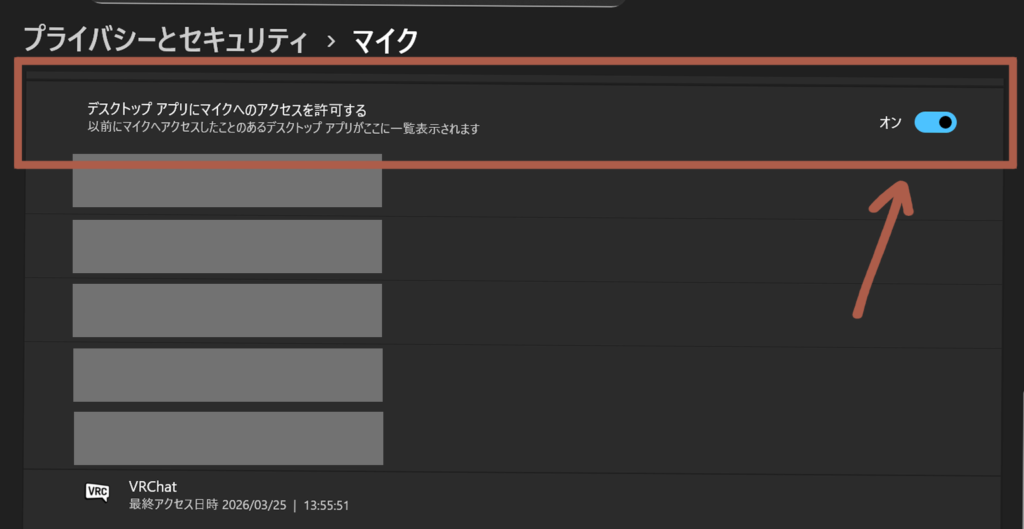The height and width of the screenshot is (529, 1024).
Task: Click the オン status label
Action: point(890,123)
